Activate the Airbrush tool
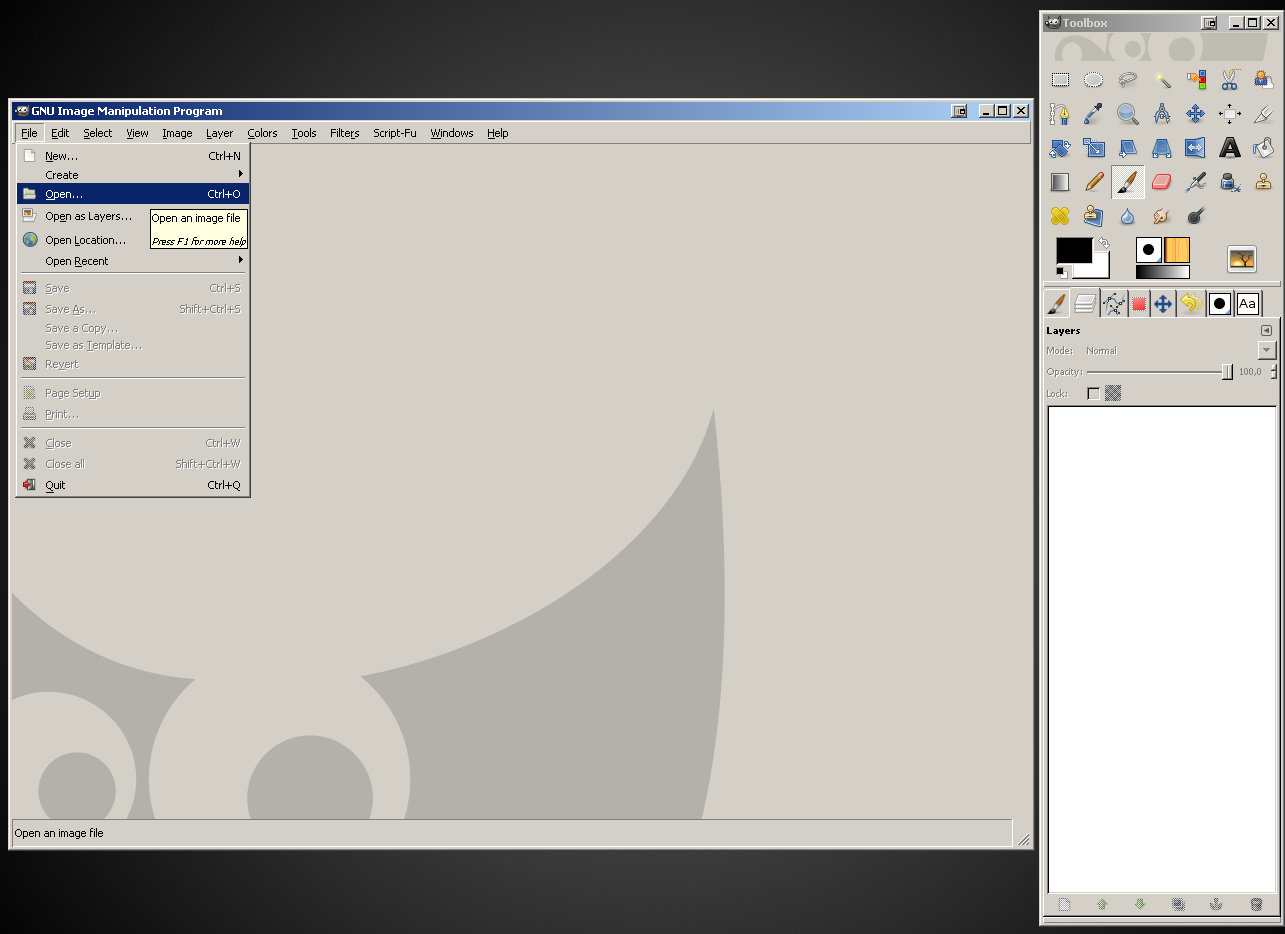The height and width of the screenshot is (934, 1285). point(1196,182)
